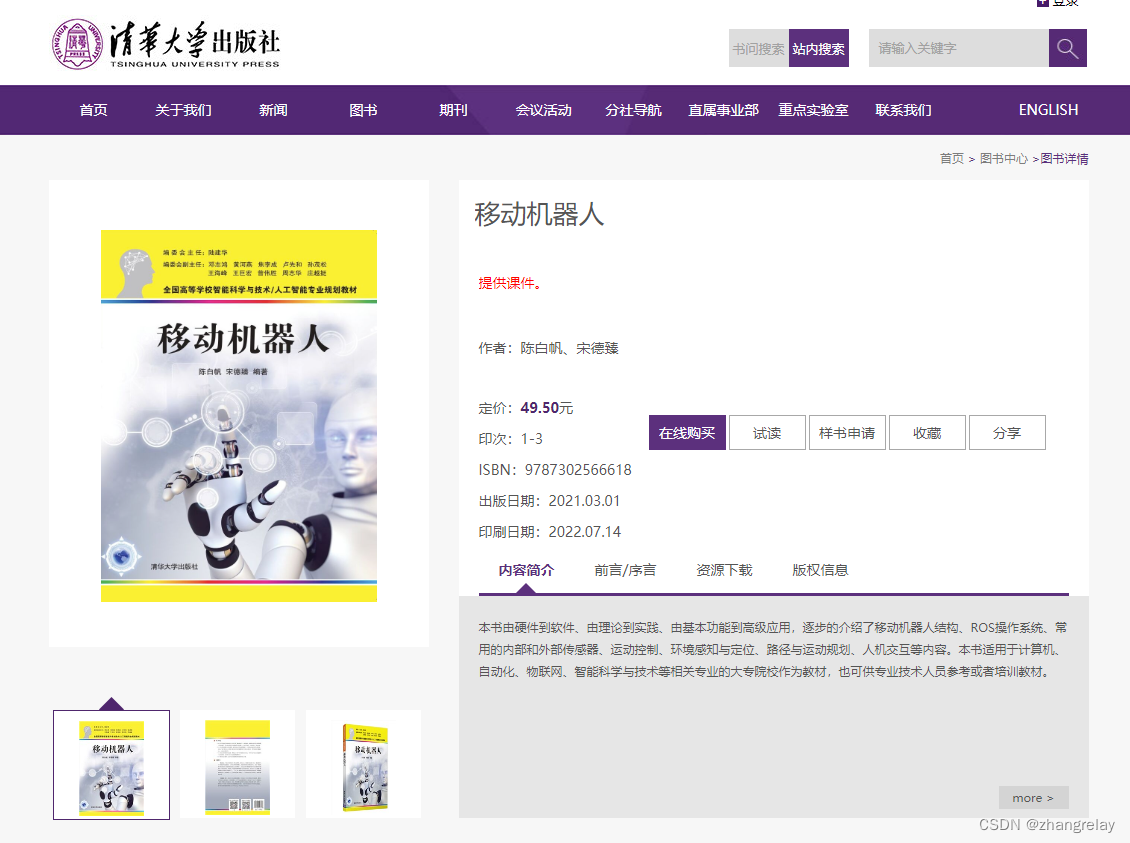The height and width of the screenshot is (843, 1130).
Task: Focus the keyword search input field
Action: (x=958, y=48)
